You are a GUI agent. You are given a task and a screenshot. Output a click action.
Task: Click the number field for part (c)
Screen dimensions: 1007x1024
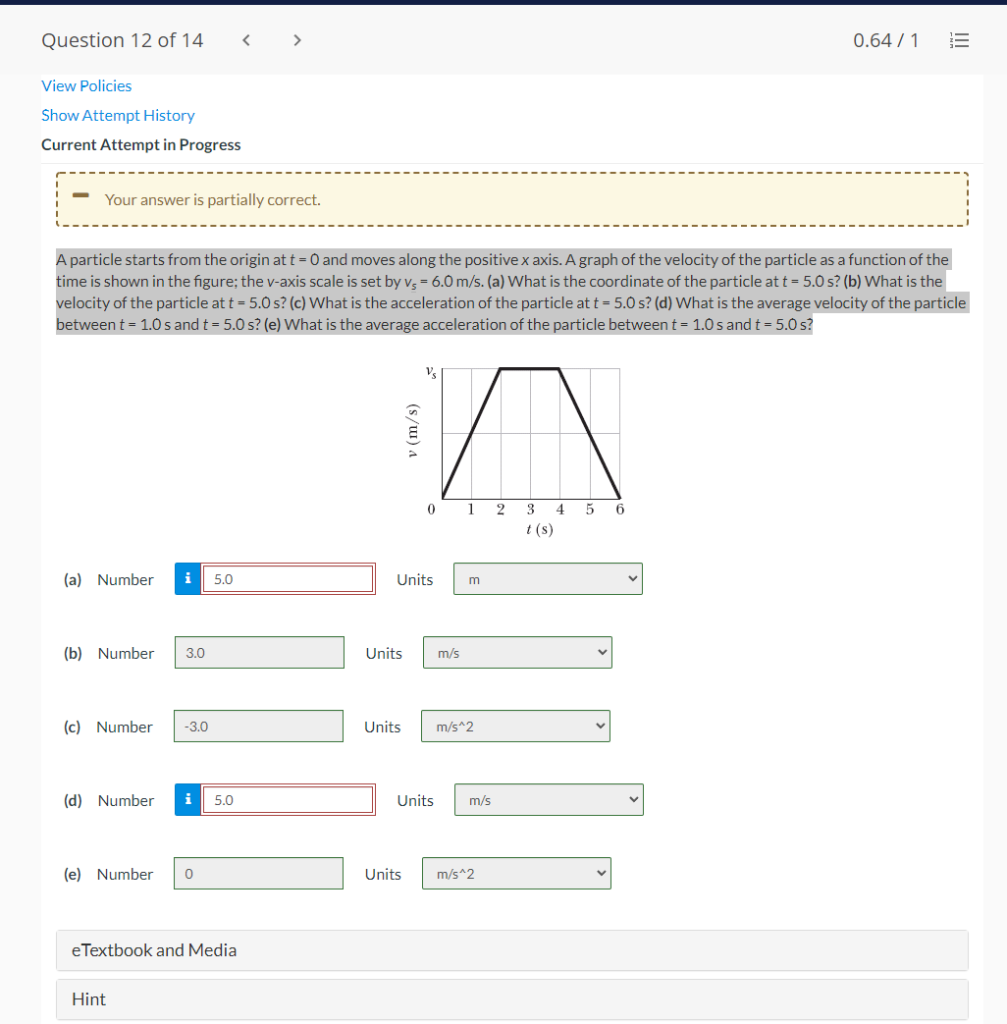[x=259, y=726]
